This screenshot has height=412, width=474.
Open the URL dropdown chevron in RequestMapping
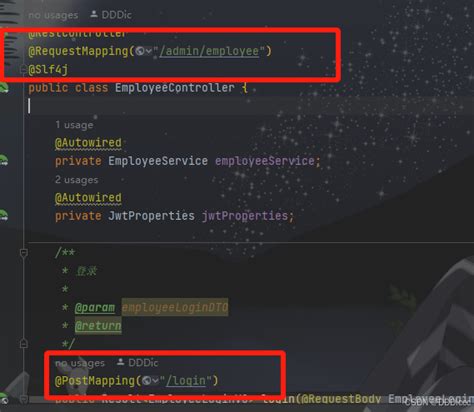coord(149,51)
